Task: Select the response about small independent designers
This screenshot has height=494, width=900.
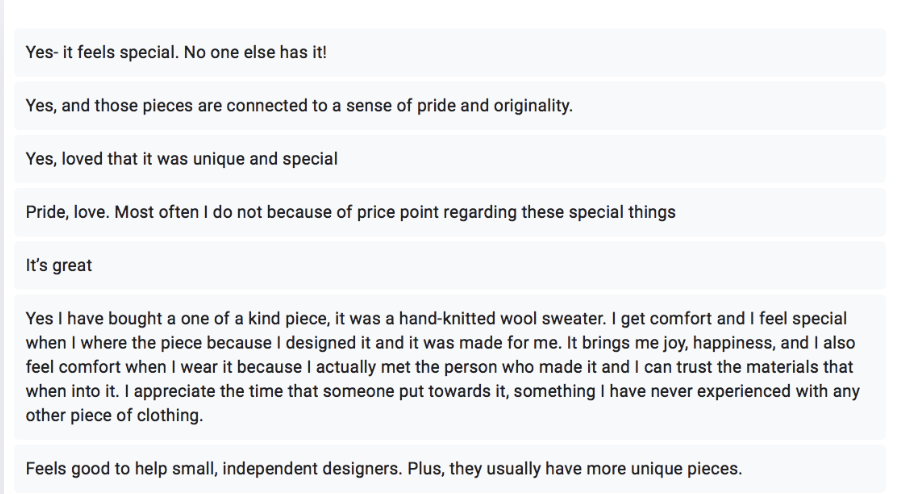Action: (x=449, y=469)
